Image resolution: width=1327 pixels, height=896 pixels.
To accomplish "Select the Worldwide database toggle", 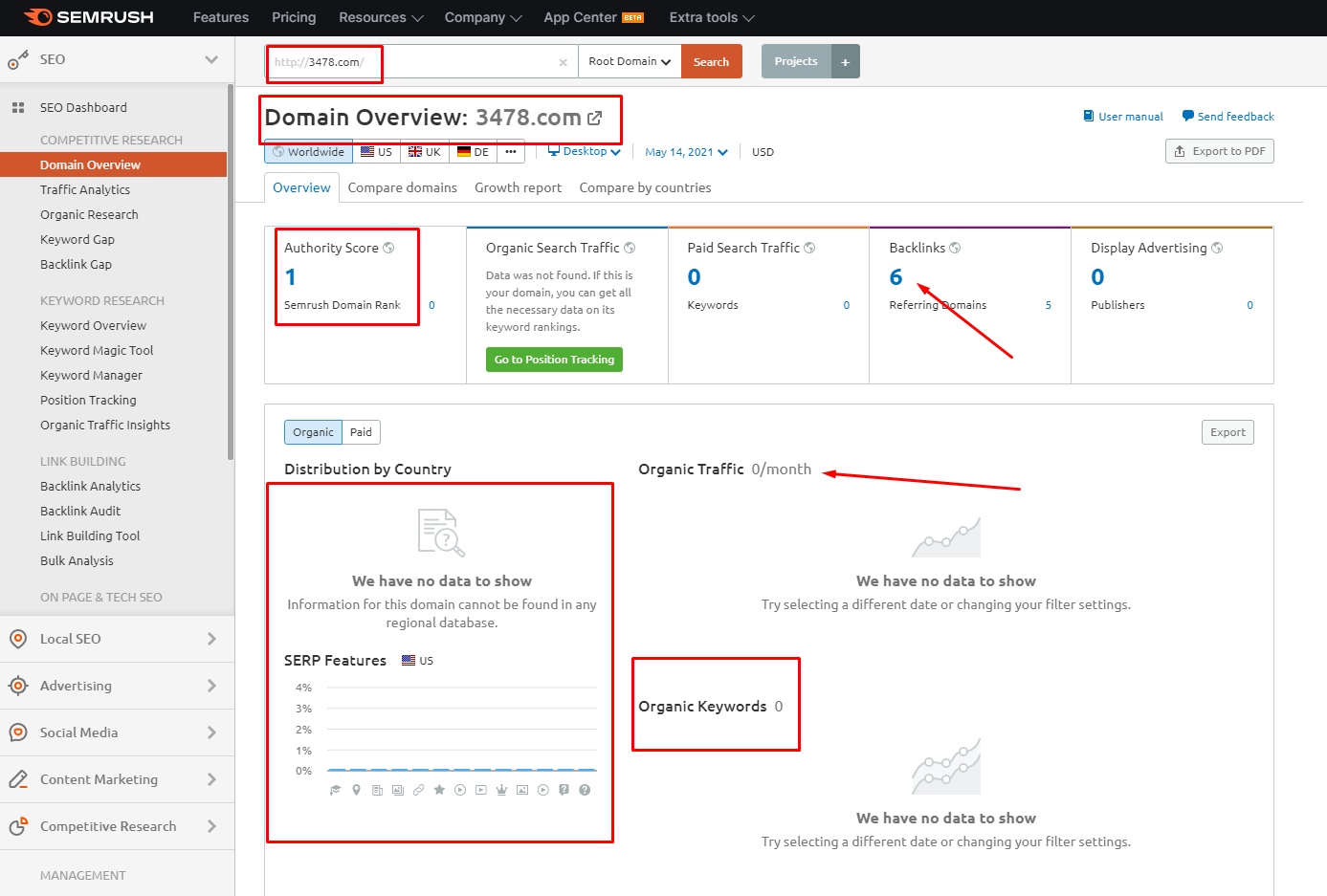I will 309,152.
